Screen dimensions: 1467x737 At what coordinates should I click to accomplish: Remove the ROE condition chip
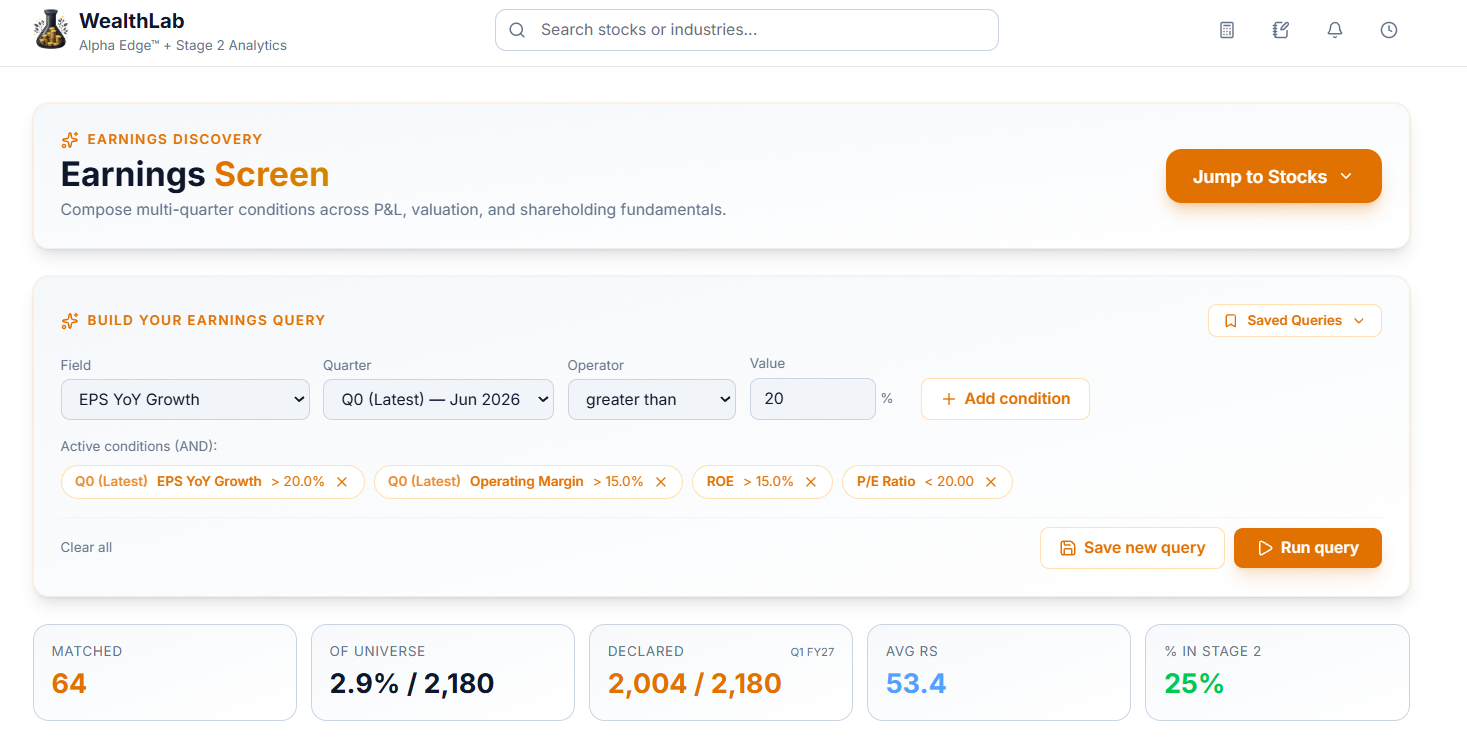pyautogui.click(x=811, y=482)
